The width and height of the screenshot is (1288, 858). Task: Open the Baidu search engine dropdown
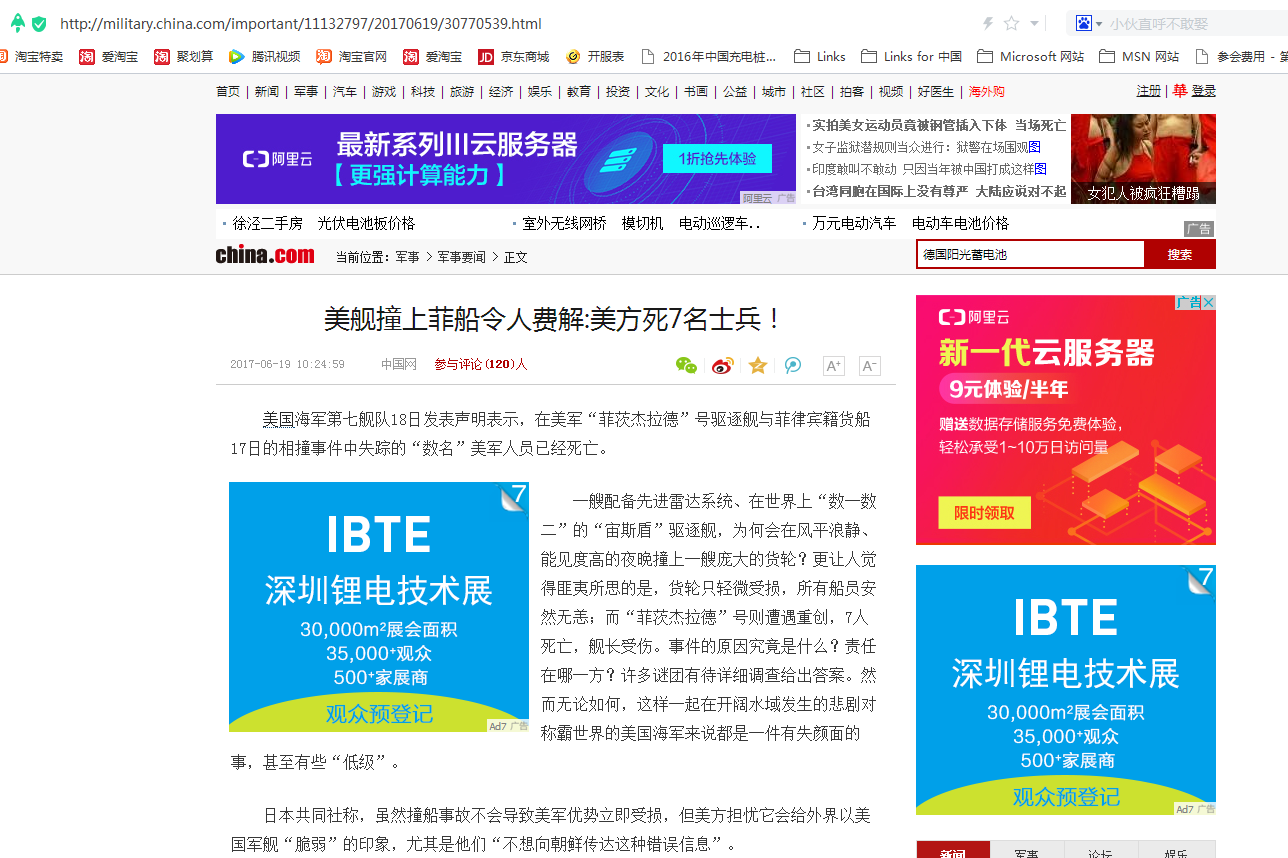coord(1088,23)
